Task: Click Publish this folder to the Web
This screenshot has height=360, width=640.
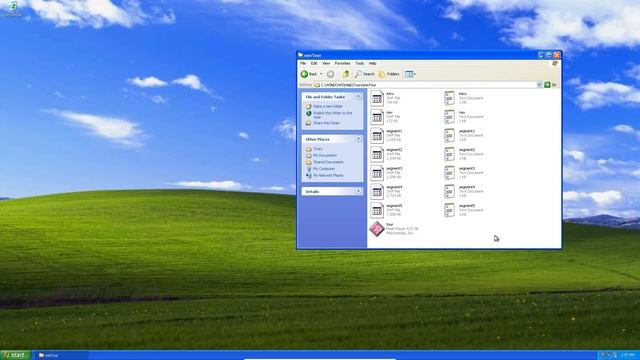Action: tap(332, 115)
